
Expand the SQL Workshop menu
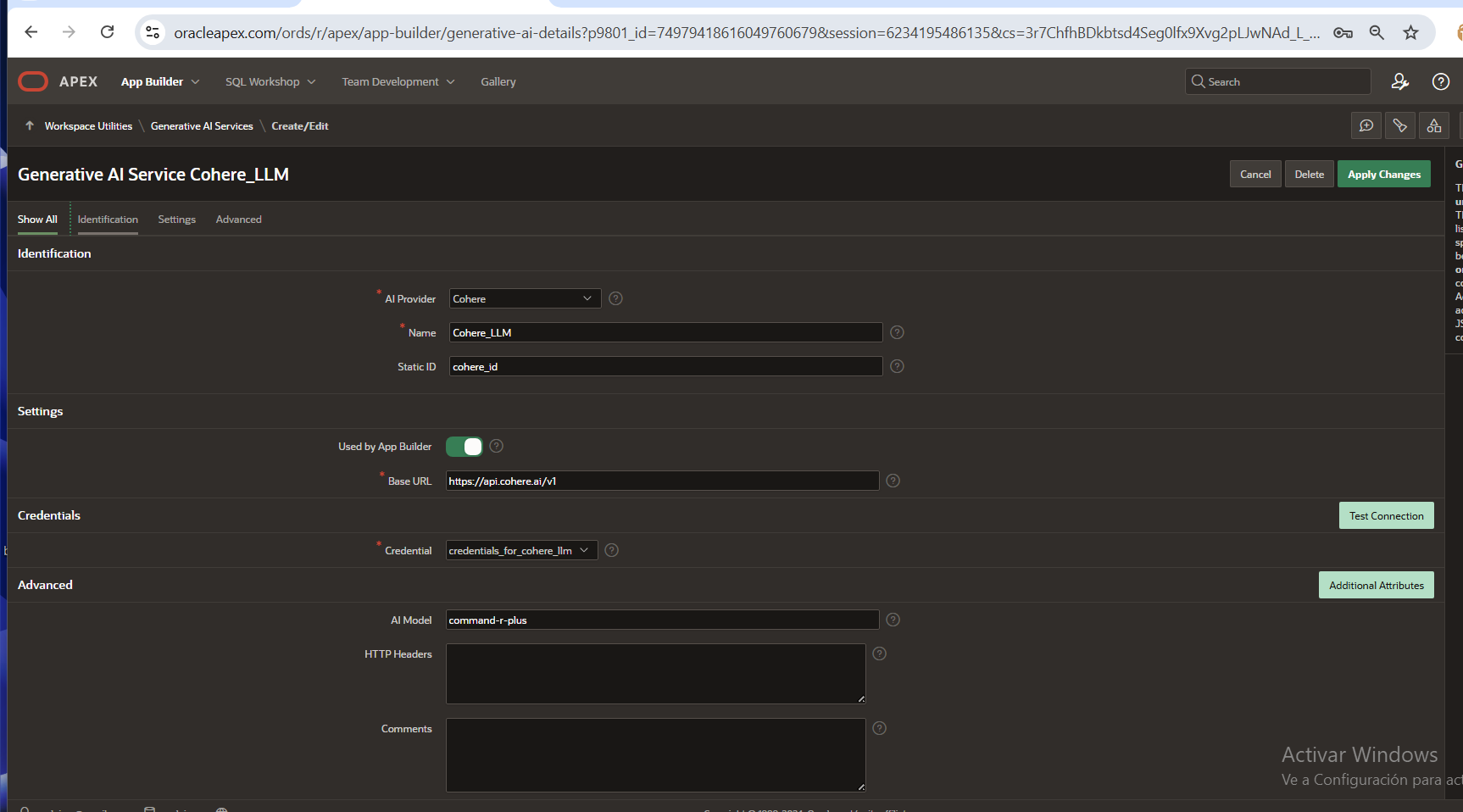pos(270,81)
